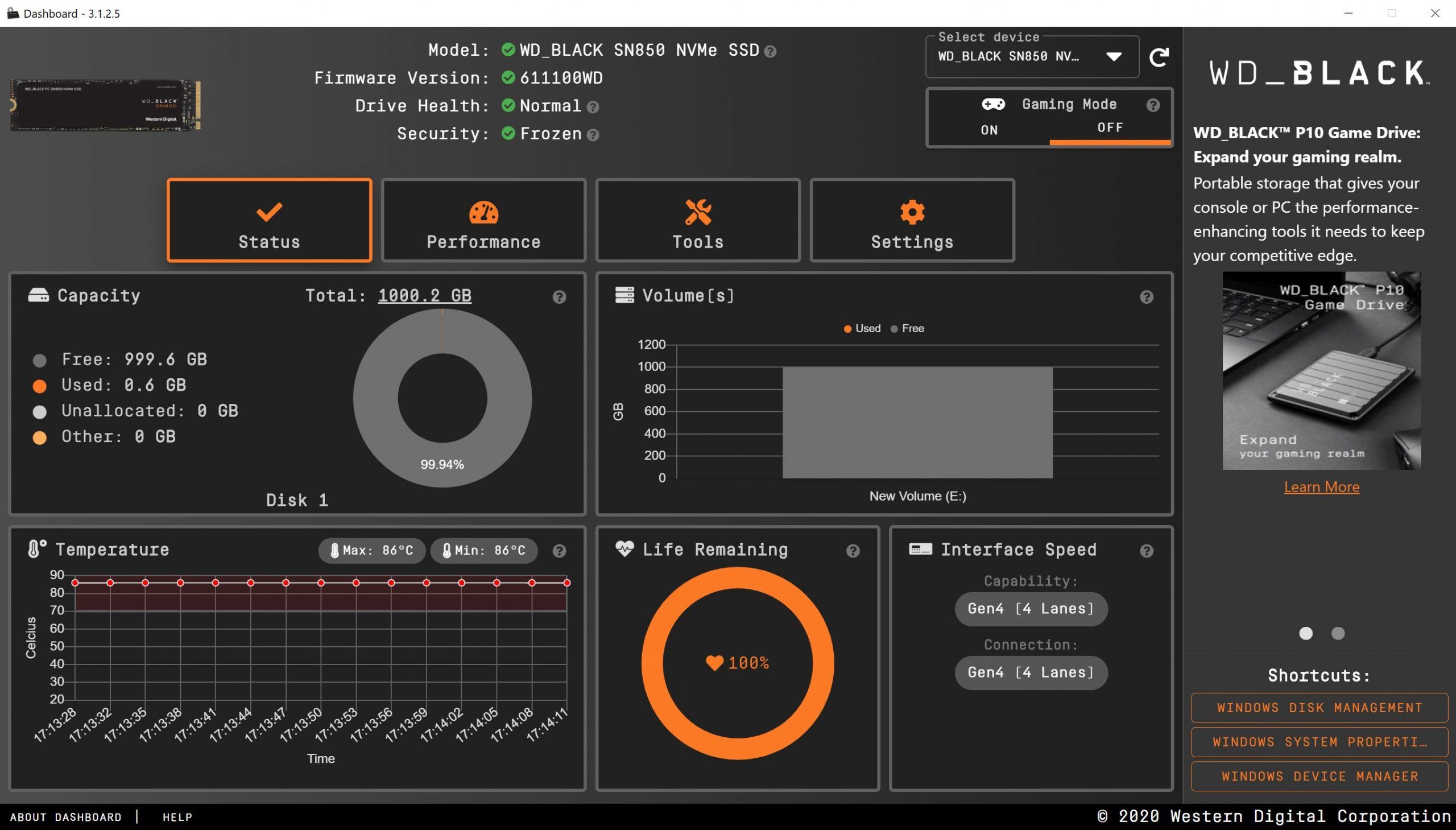Click Interface Speed help question mark
The width and height of the screenshot is (1456, 830).
pyautogui.click(x=1146, y=551)
